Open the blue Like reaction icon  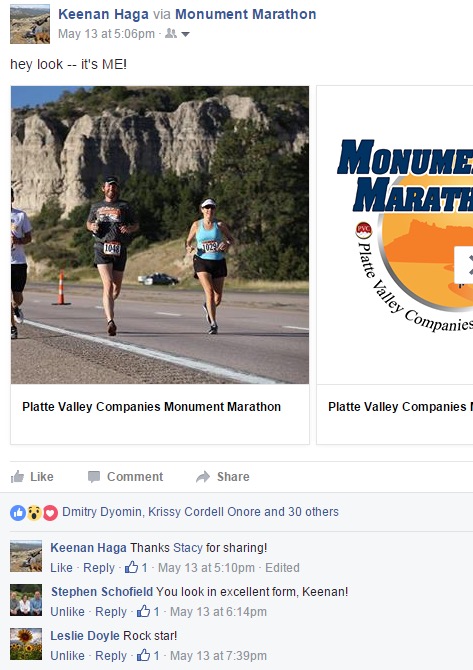point(18,512)
